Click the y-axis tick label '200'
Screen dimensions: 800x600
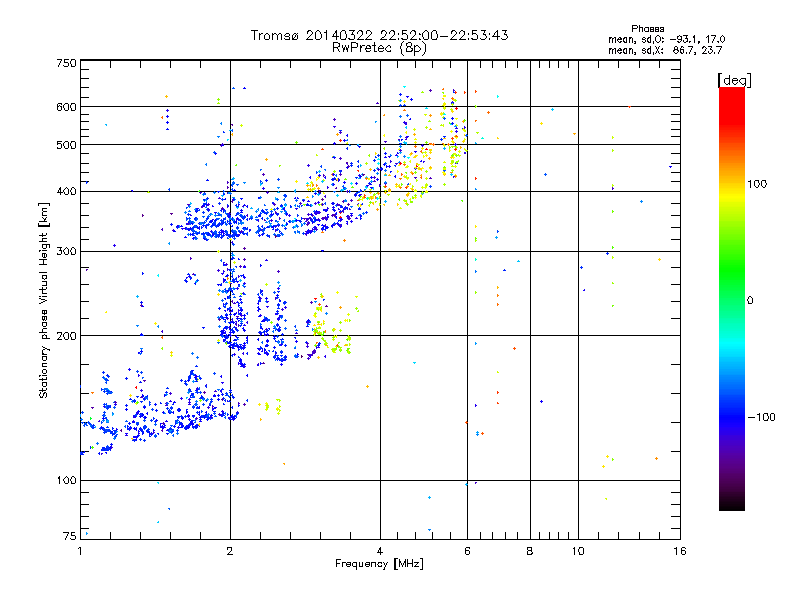point(67,336)
